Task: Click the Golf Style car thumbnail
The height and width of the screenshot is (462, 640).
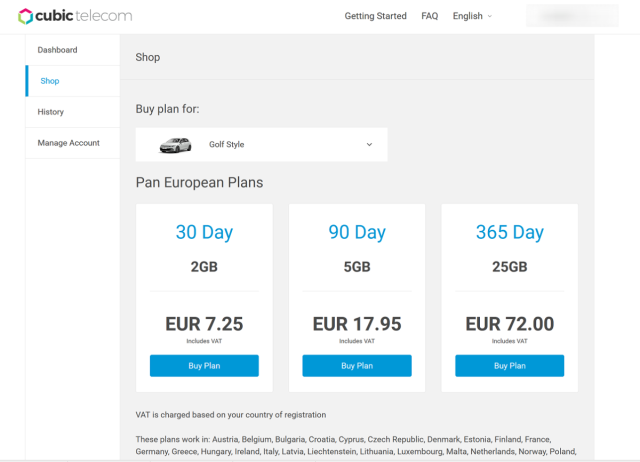Action: (175, 145)
